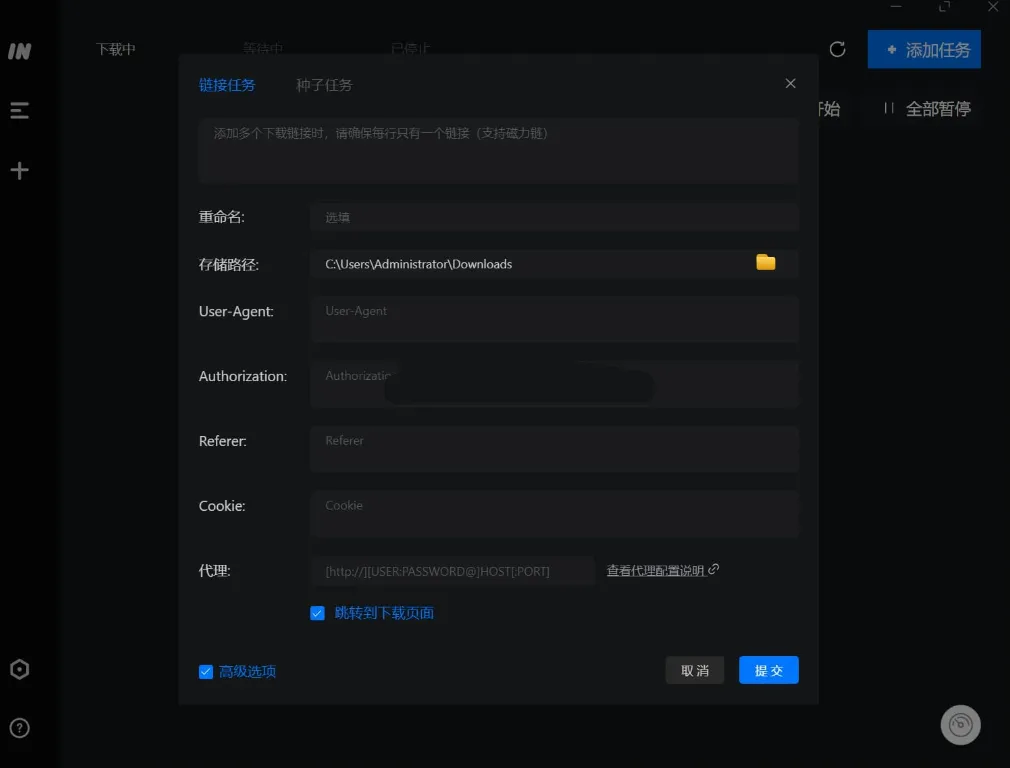This screenshot has width=1010, height=768.
Task: Switch to the 种子任务 tab
Action: tap(323, 85)
